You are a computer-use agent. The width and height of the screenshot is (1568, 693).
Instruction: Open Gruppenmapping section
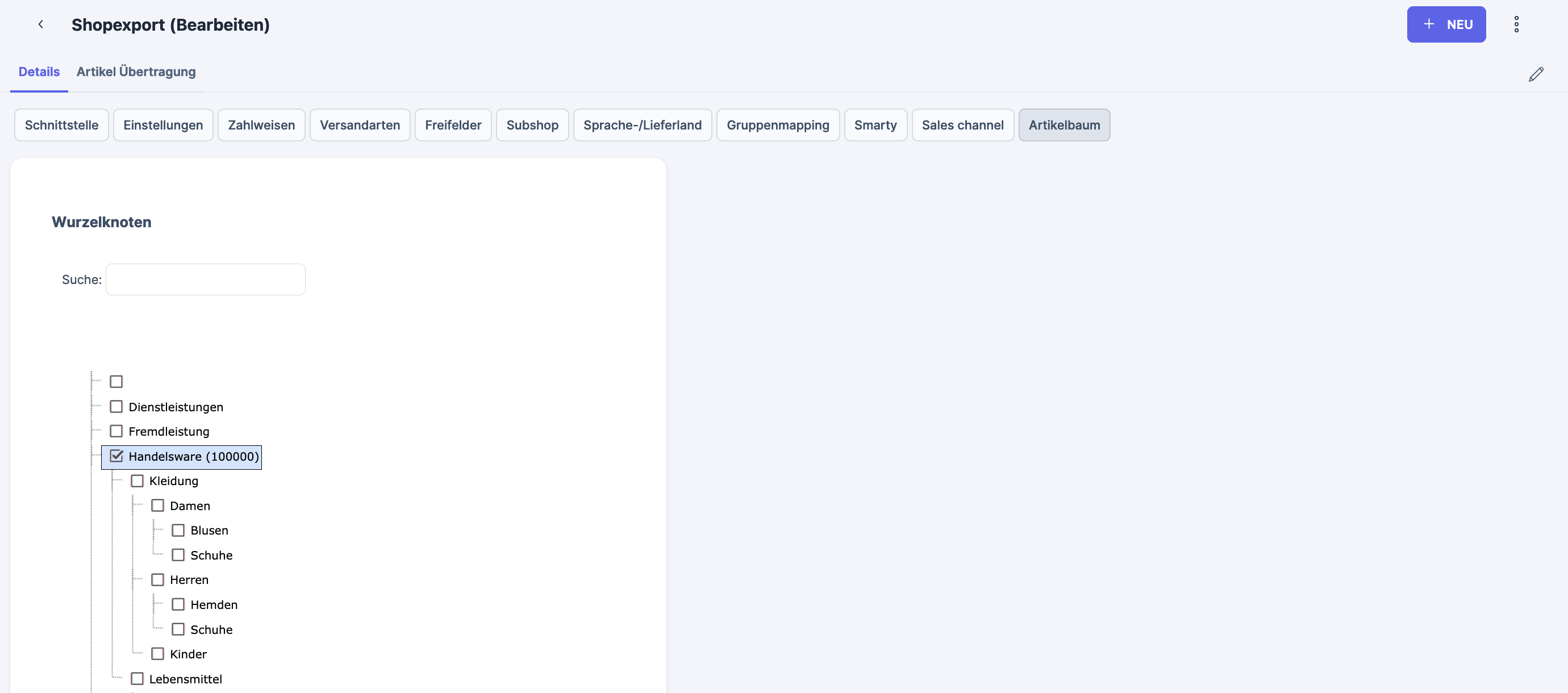click(x=777, y=126)
